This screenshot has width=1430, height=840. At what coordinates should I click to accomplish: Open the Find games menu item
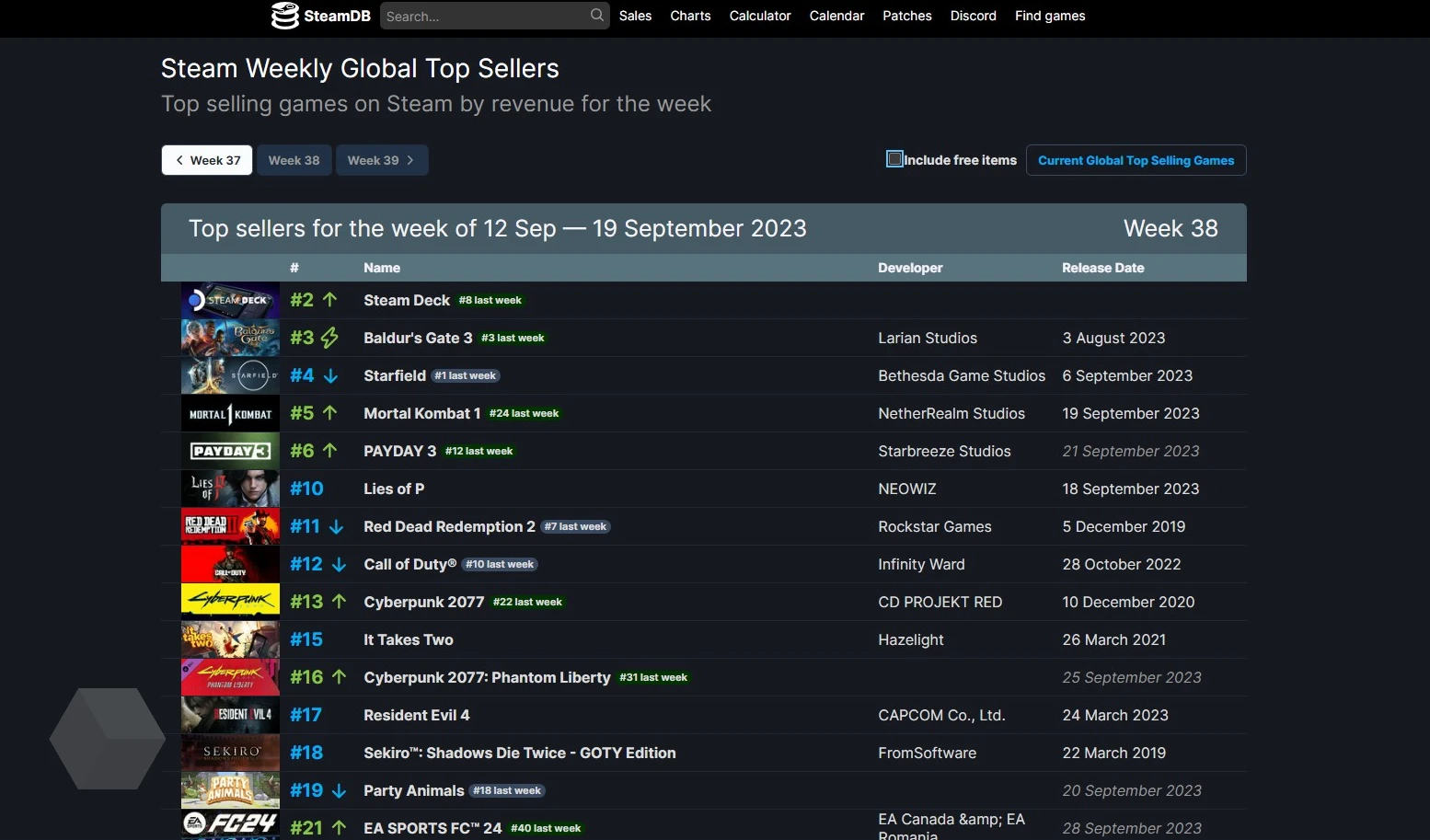pyautogui.click(x=1050, y=16)
